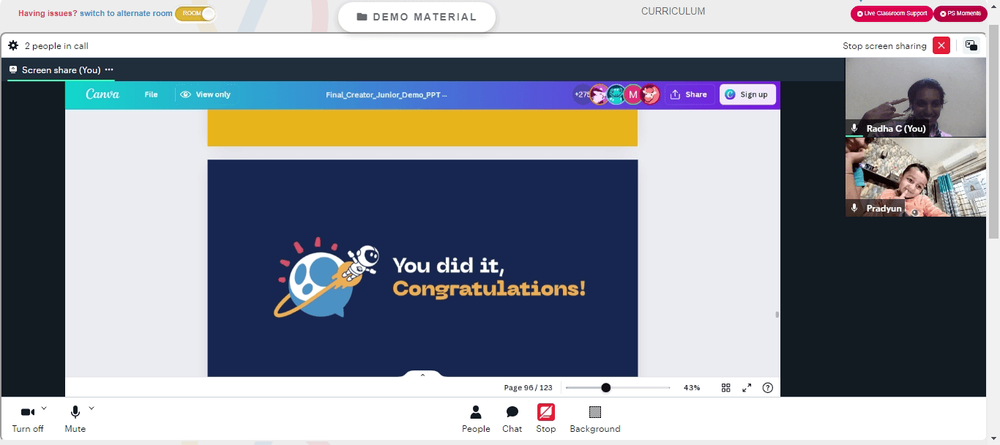Enter Canva fullscreen presentation mode
The image size is (1000, 445).
coord(747,388)
